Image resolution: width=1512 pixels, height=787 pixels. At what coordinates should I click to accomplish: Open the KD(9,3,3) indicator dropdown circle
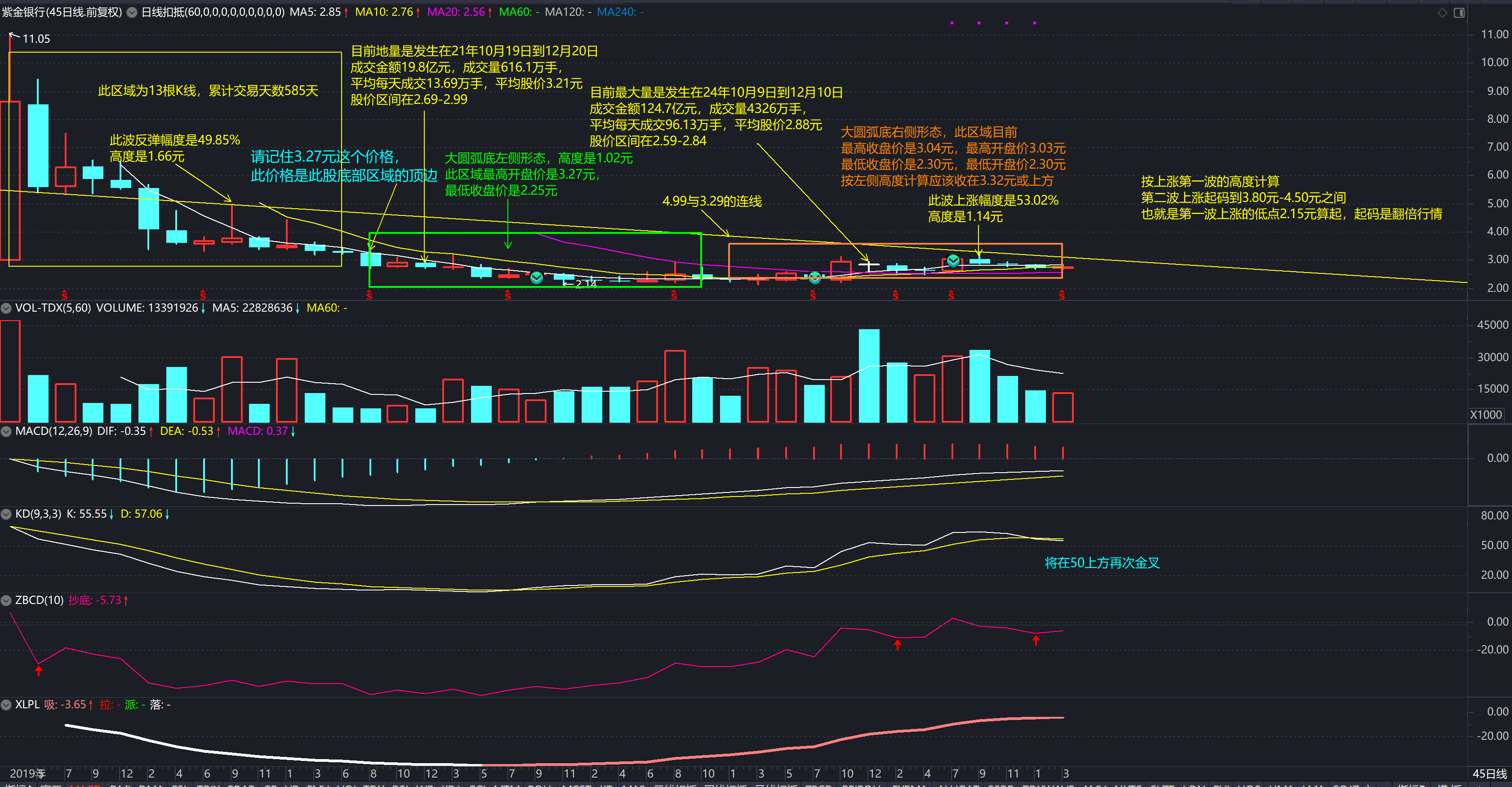(x=6, y=514)
